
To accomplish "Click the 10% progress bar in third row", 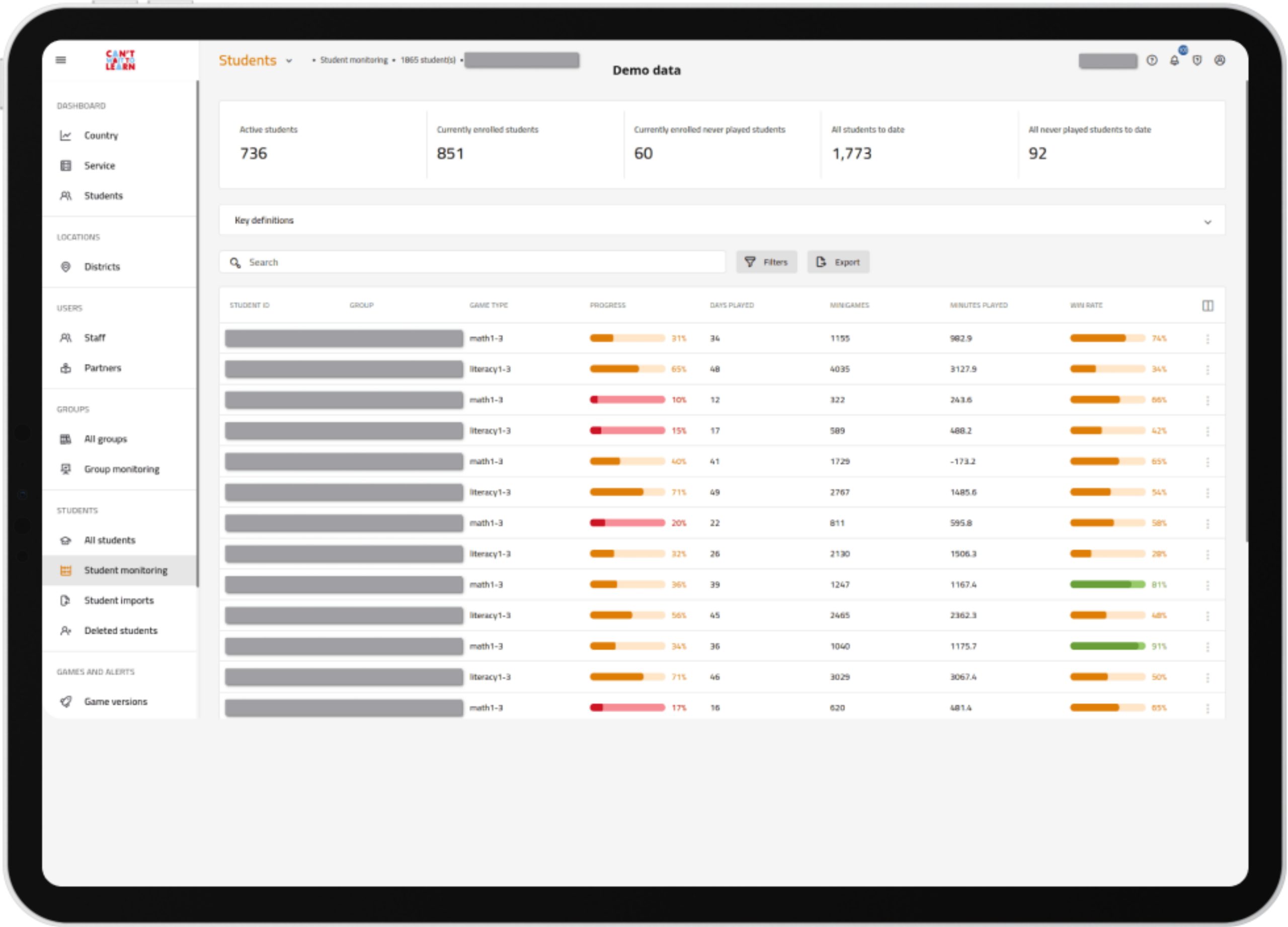I will pos(627,400).
